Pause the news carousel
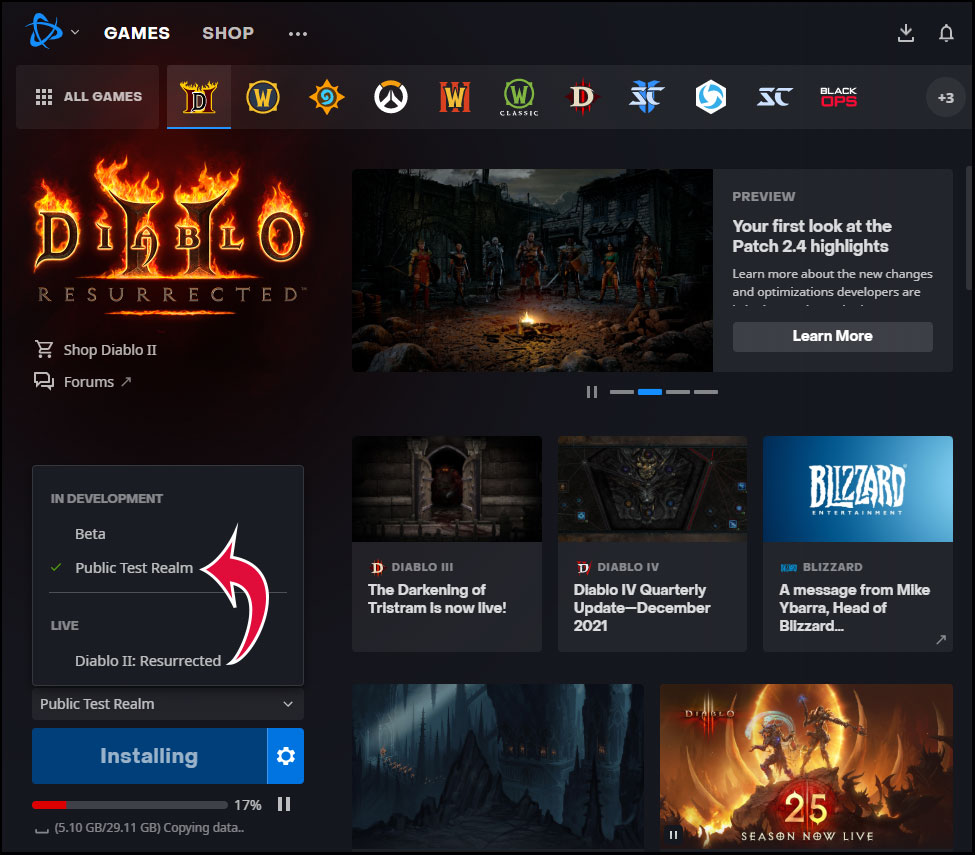This screenshot has width=975, height=855. pos(591,392)
